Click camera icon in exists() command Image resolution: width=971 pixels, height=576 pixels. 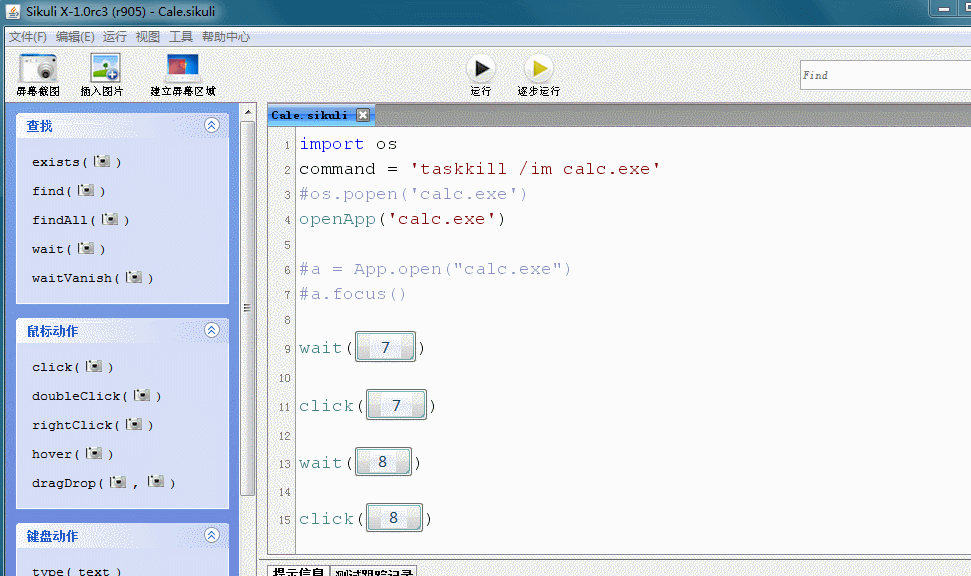103,161
